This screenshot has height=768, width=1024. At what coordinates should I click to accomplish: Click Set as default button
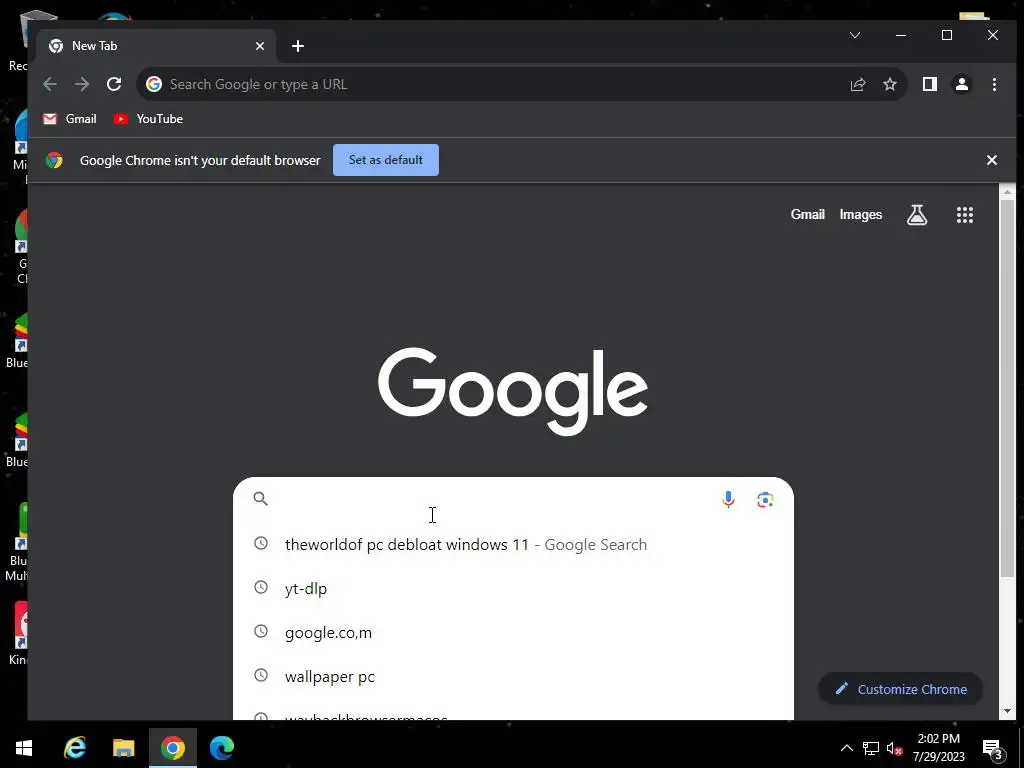point(386,160)
